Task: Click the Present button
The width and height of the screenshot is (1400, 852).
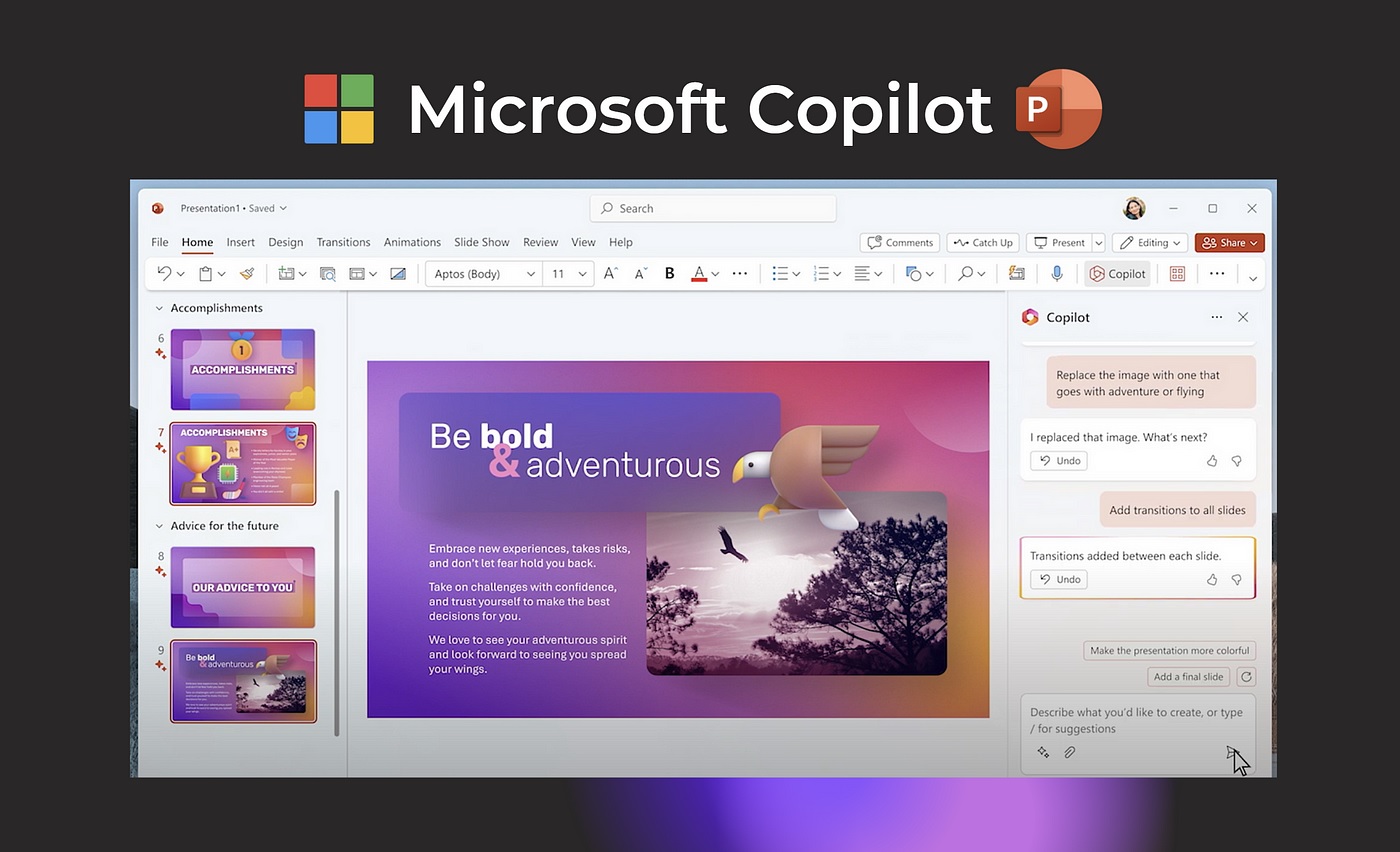Action: (1058, 242)
